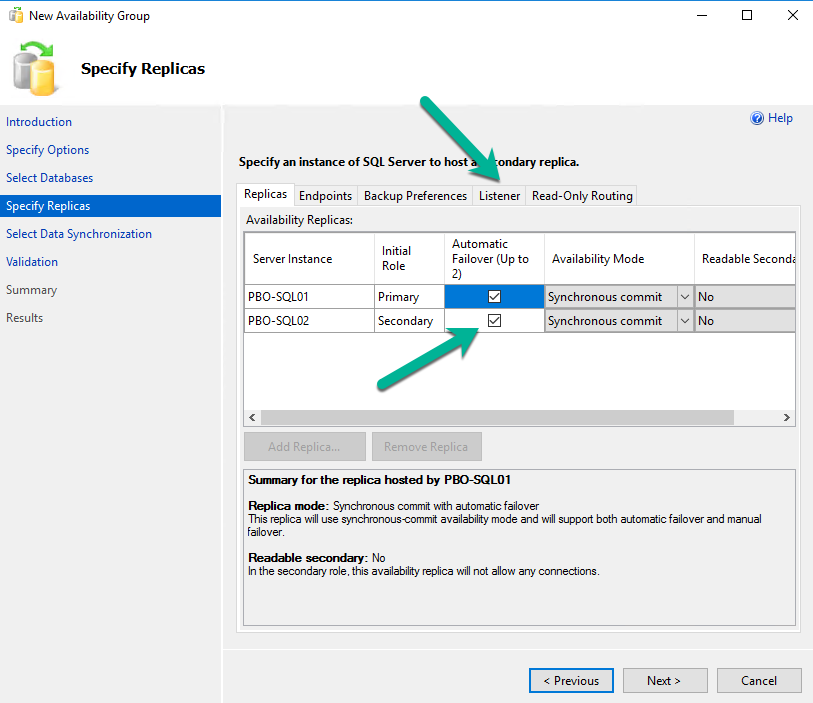Click the scroll-right arrow of replicas grid
The height and width of the screenshot is (703, 813).
(787, 417)
